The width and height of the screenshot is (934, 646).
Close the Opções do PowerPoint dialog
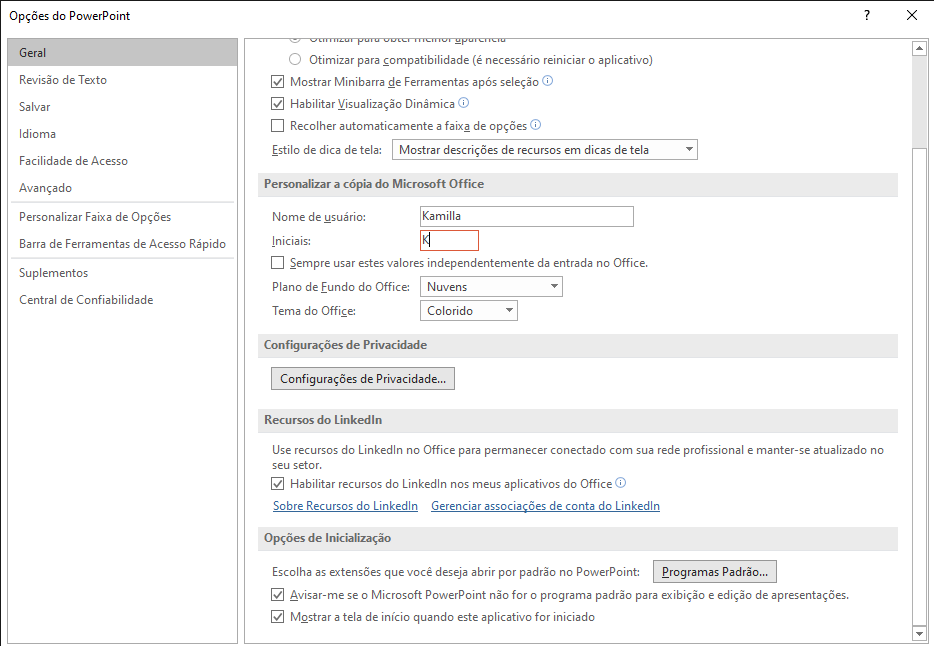pos(912,15)
